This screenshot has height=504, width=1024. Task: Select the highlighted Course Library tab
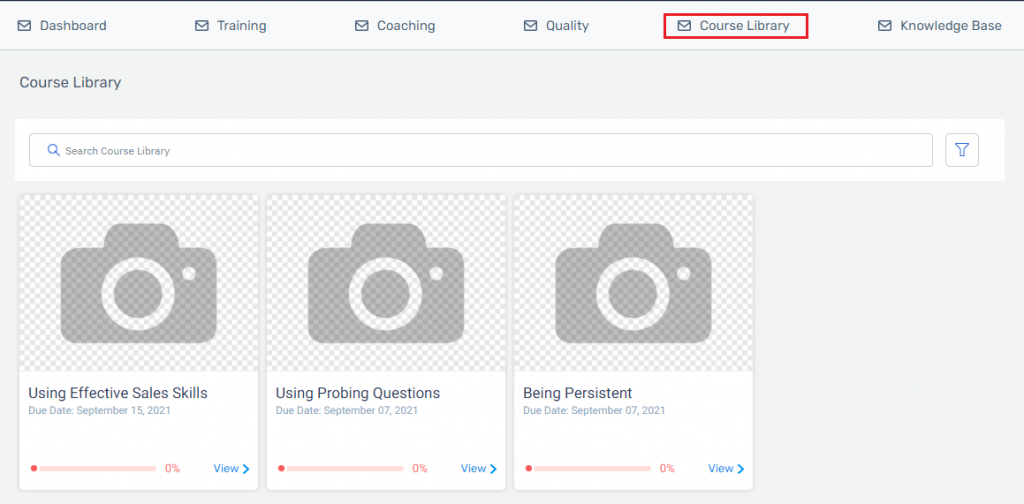click(736, 26)
